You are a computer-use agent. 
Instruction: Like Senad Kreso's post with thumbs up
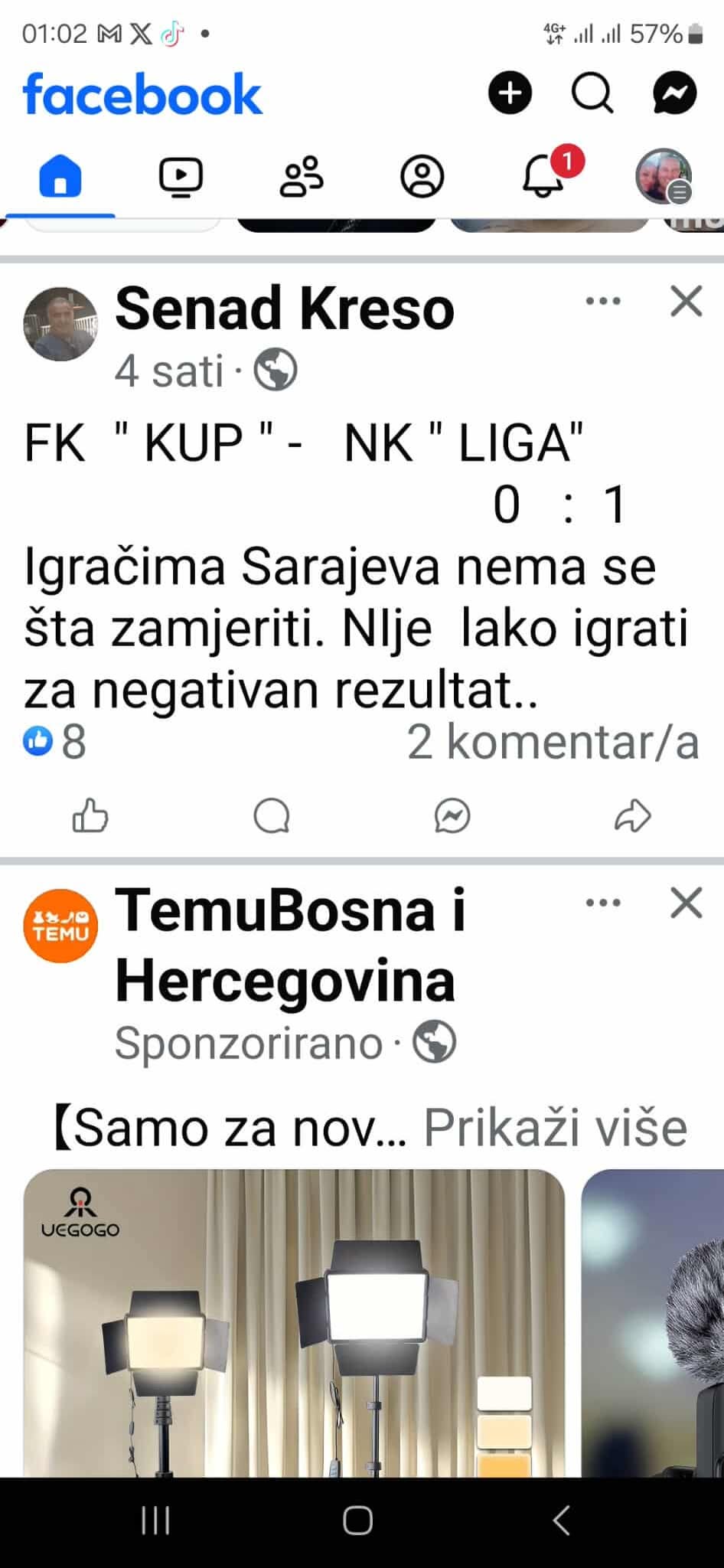click(x=90, y=815)
